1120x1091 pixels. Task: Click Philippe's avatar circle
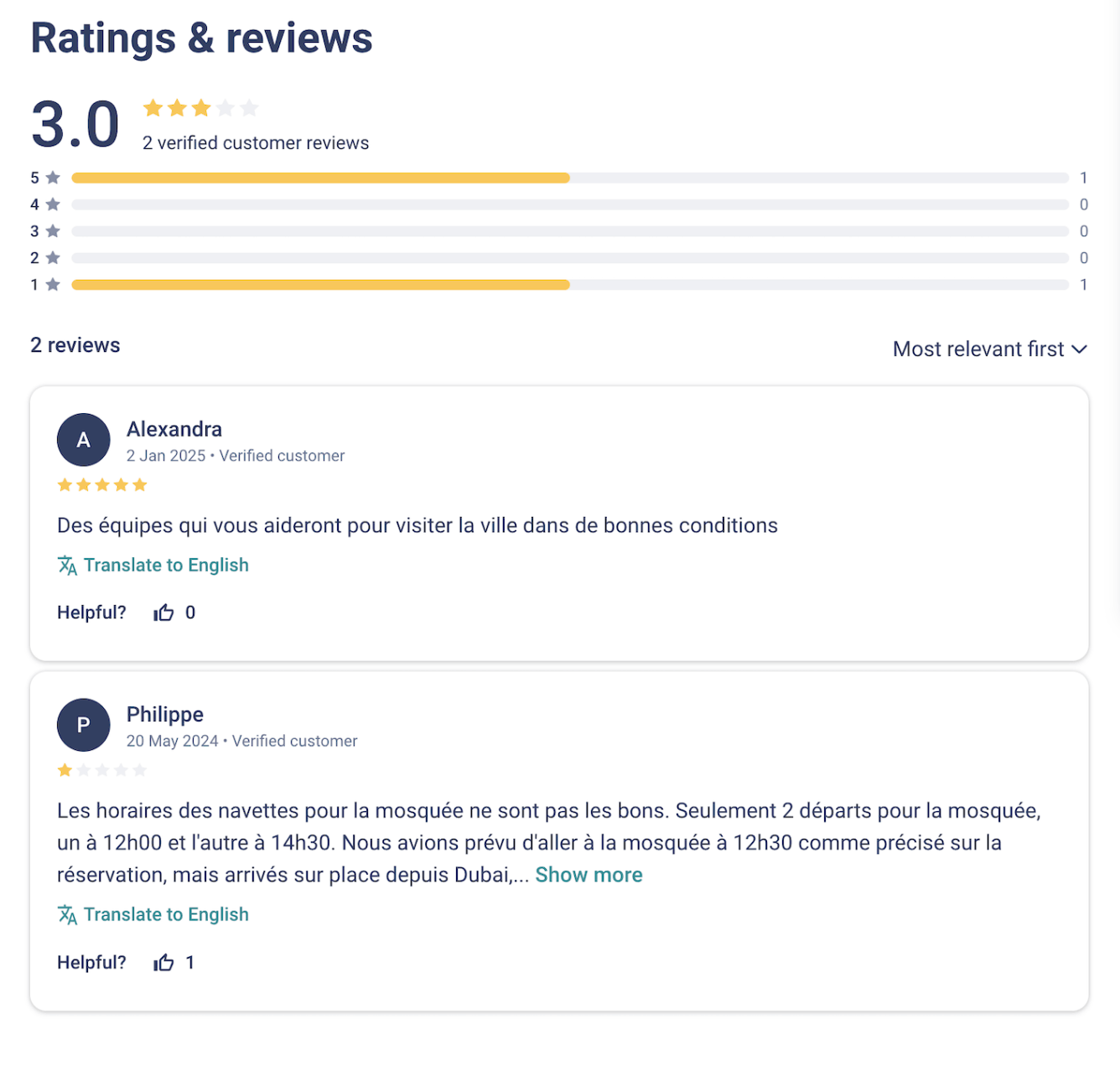pyautogui.click(x=83, y=725)
